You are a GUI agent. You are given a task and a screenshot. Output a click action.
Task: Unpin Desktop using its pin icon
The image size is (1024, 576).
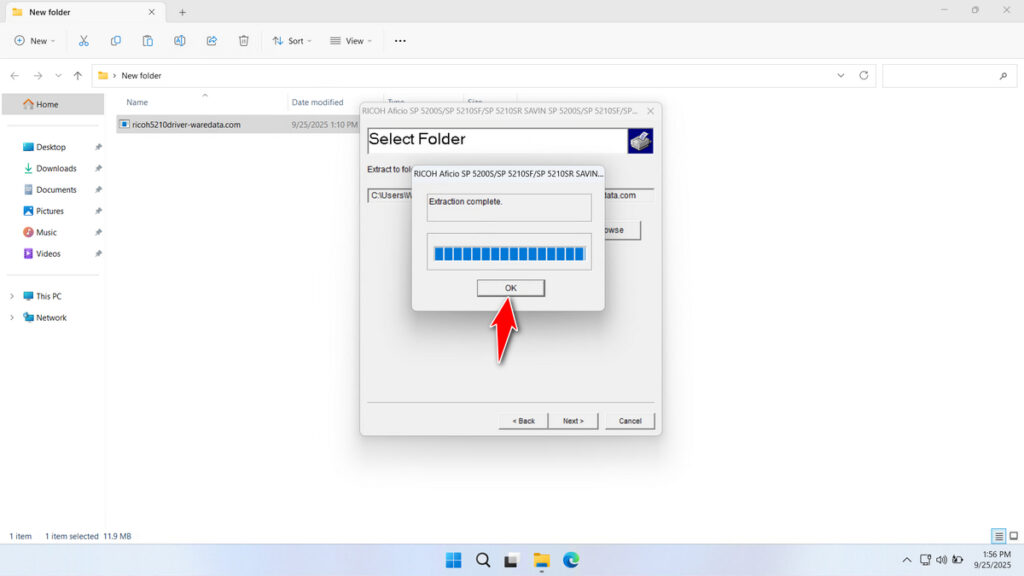(98, 148)
